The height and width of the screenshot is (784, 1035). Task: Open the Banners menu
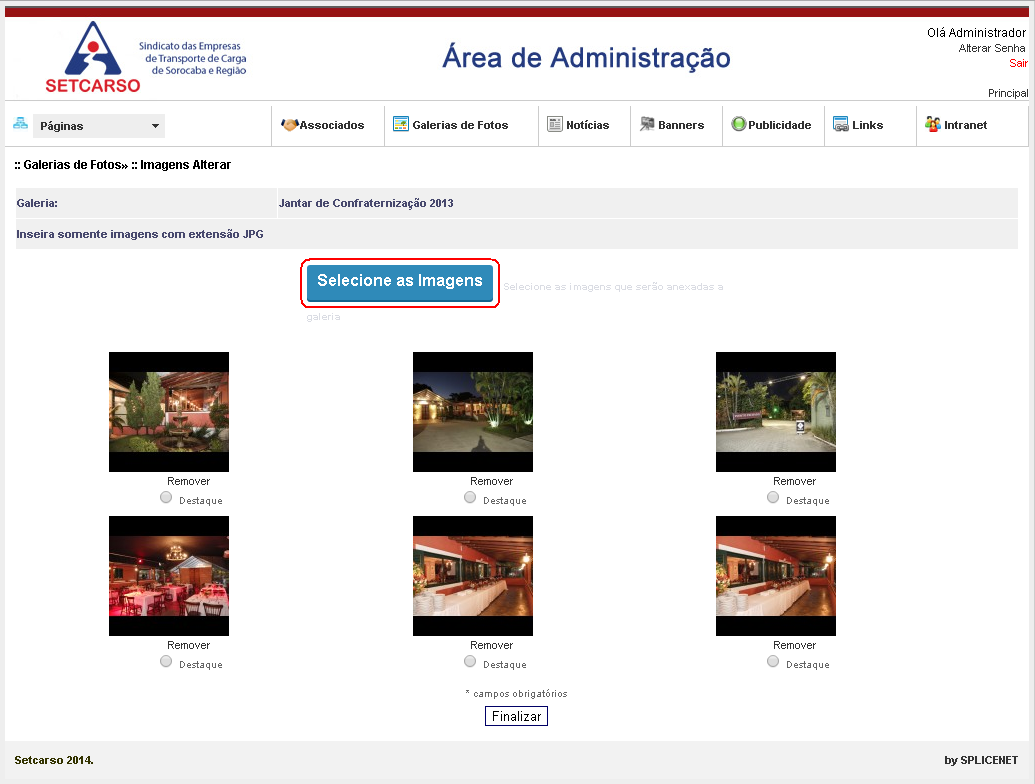pos(681,125)
